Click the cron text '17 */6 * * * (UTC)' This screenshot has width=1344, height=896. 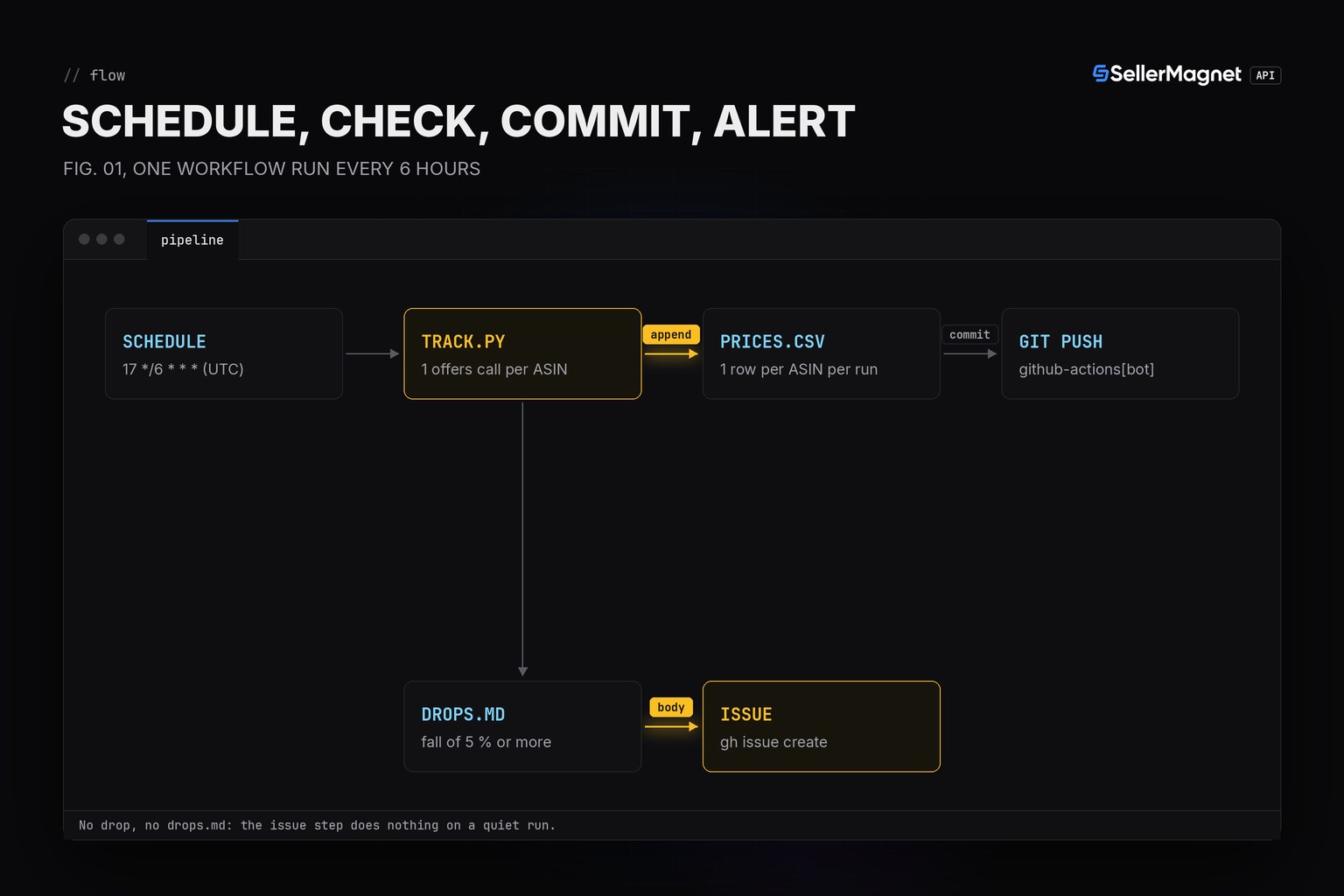tap(183, 369)
